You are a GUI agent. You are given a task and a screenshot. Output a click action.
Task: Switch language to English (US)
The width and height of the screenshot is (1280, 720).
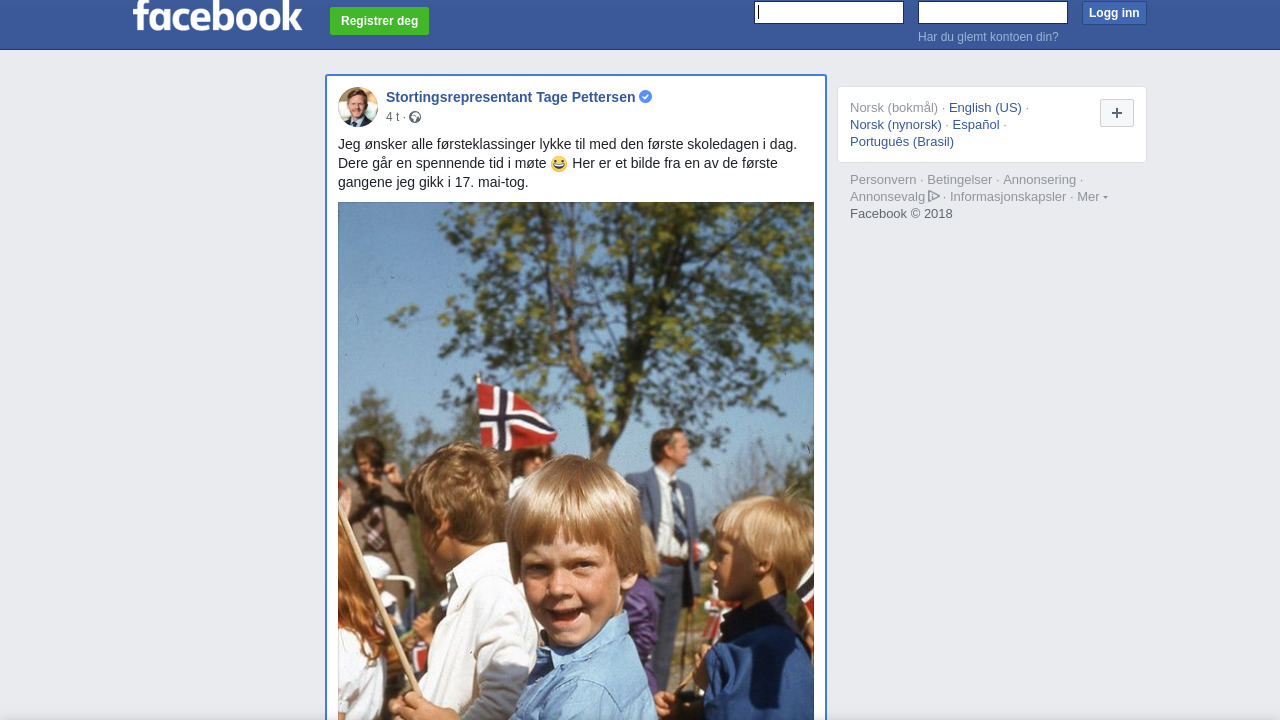coord(985,108)
